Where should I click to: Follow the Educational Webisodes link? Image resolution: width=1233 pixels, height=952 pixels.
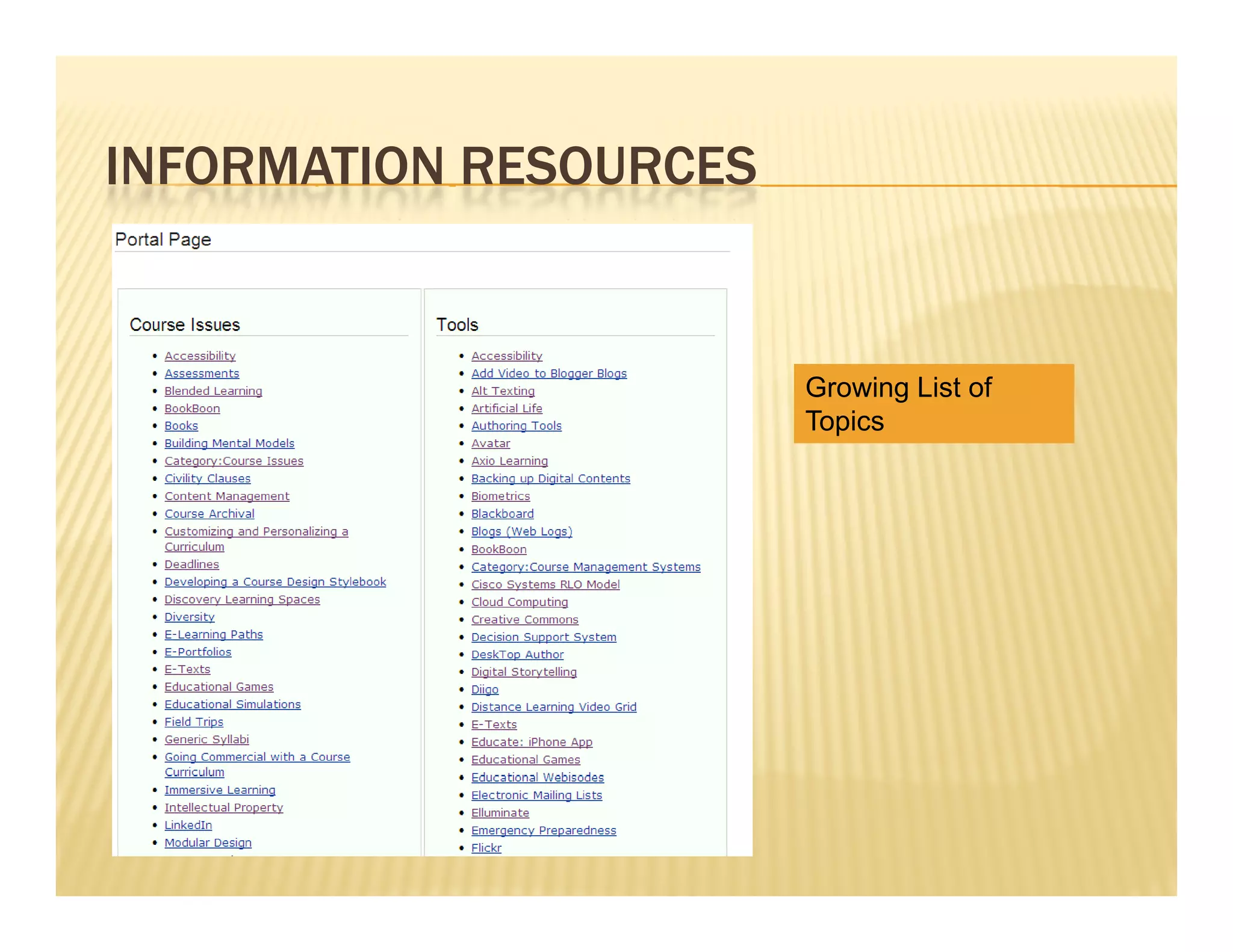coord(538,777)
